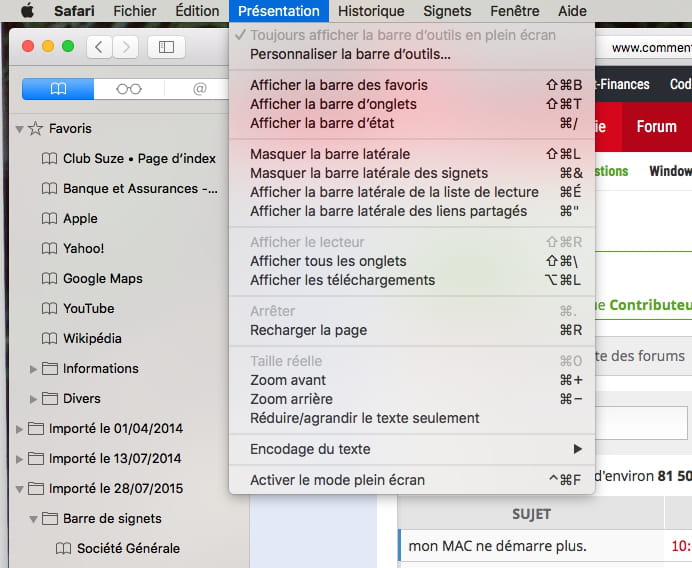Choose Afficher la barre d'onglets
692x568 pixels.
(x=412, y=104)
